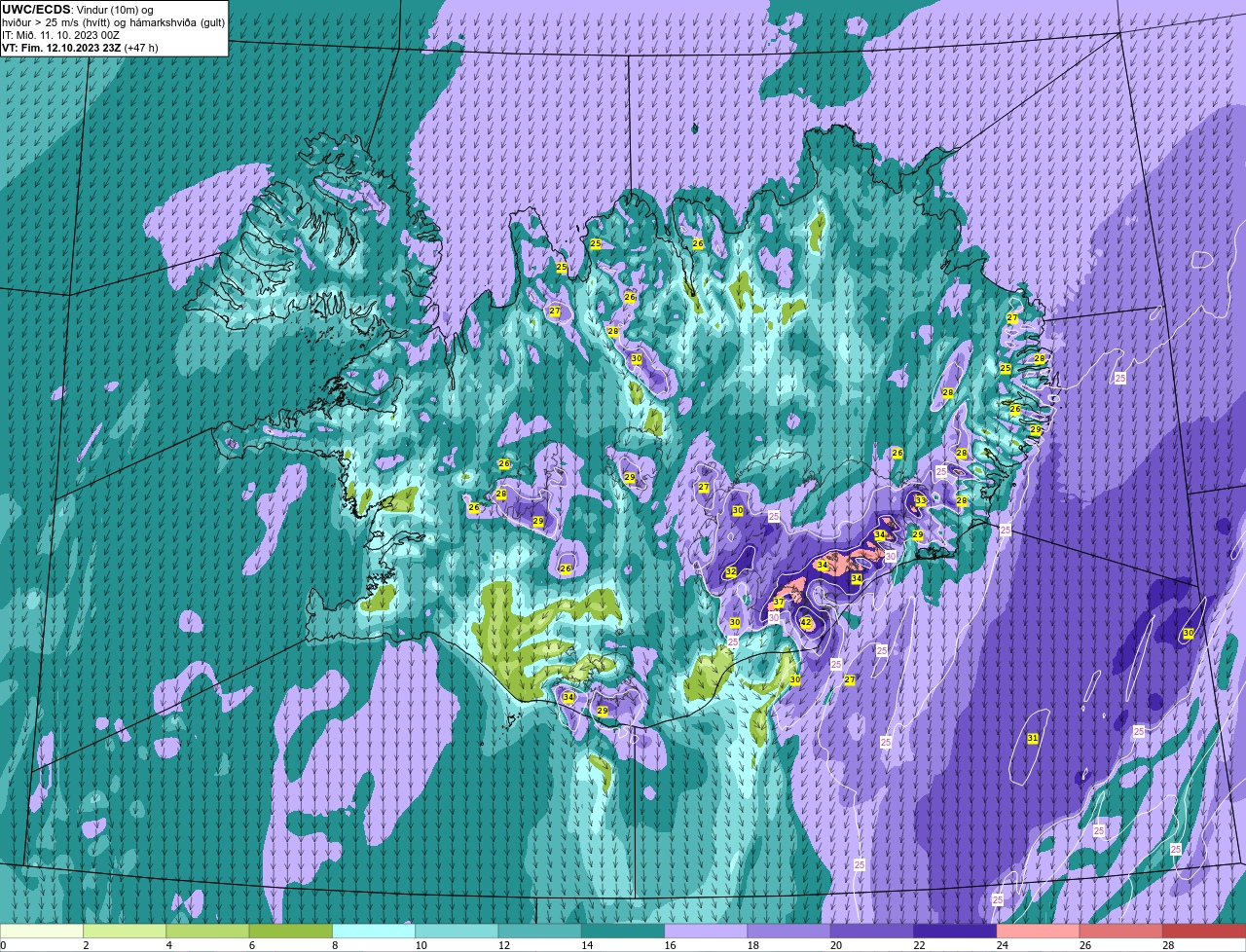Click the 16–18 m/s lavender legend swatch
Image resolution: width=1246 pixels, height=952 pixels.
click(706, 931)
